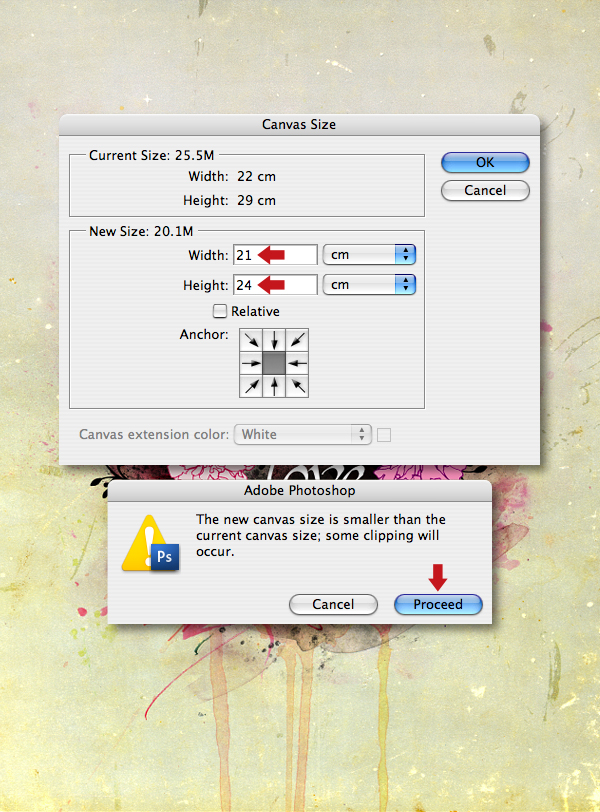Click the 'New Size: 20.1M' text
600x812 pixels.
141,231
